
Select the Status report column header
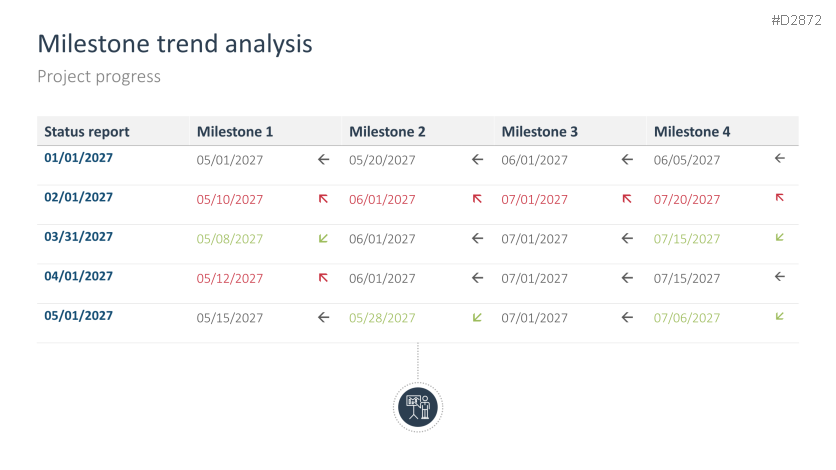[x=87, y=132]
